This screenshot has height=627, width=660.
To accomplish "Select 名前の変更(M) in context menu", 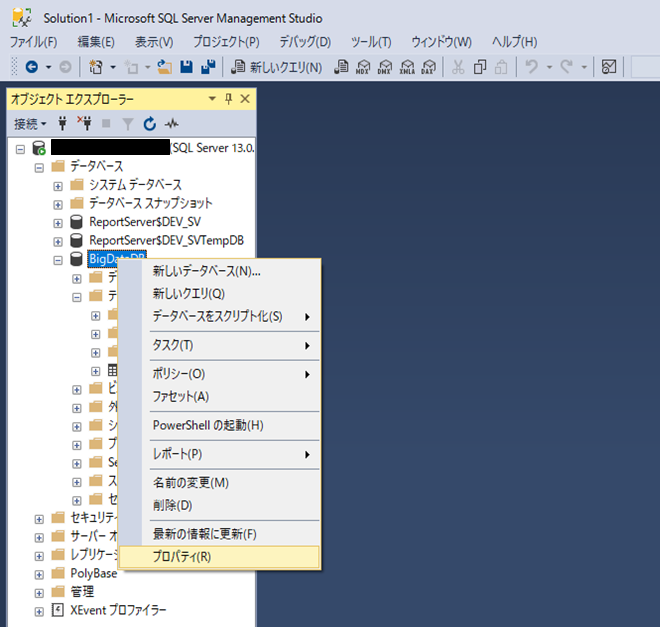I will (219, 483).
